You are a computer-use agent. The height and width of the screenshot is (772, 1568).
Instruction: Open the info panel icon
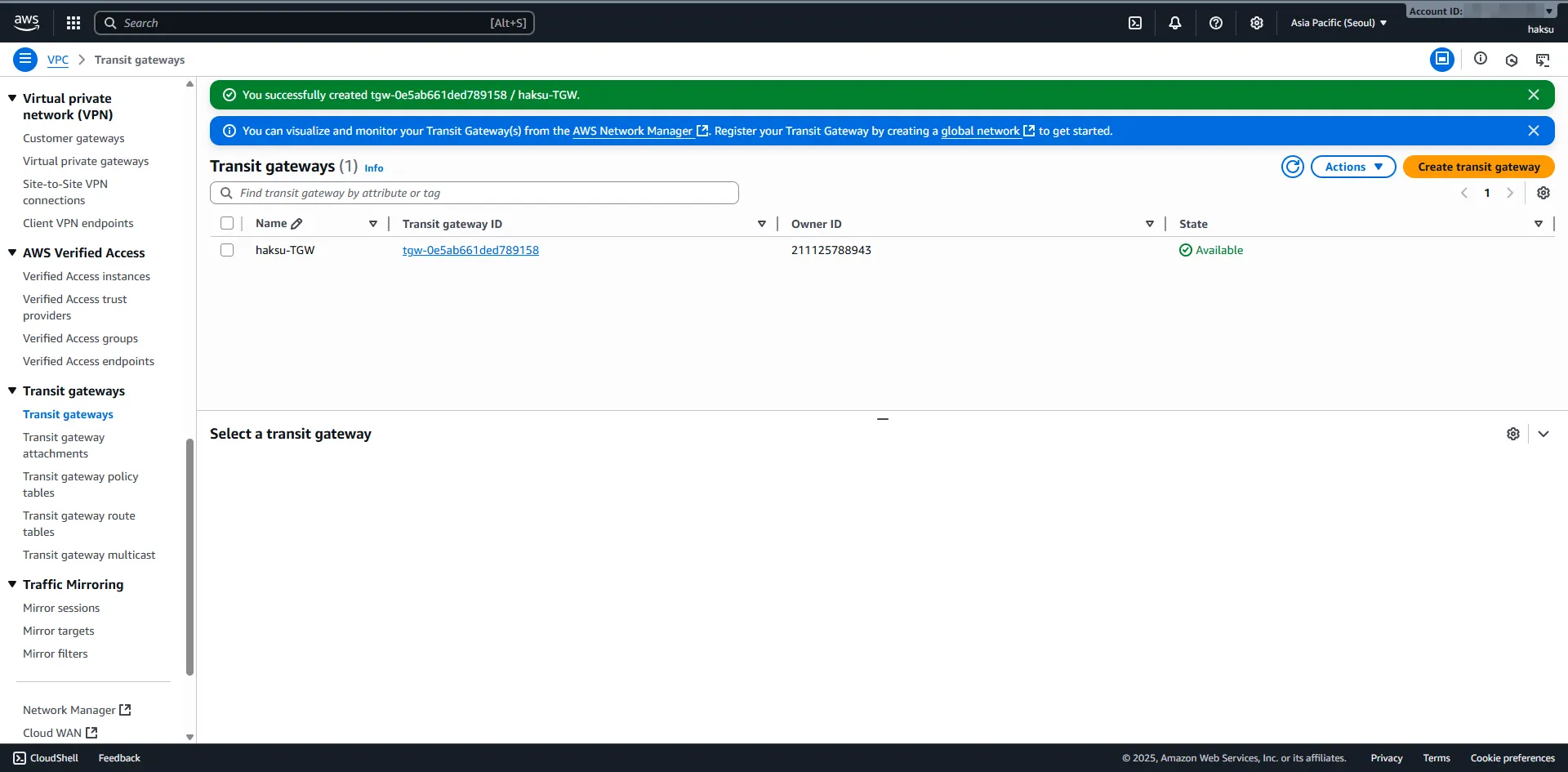[x=1481, y=59]
